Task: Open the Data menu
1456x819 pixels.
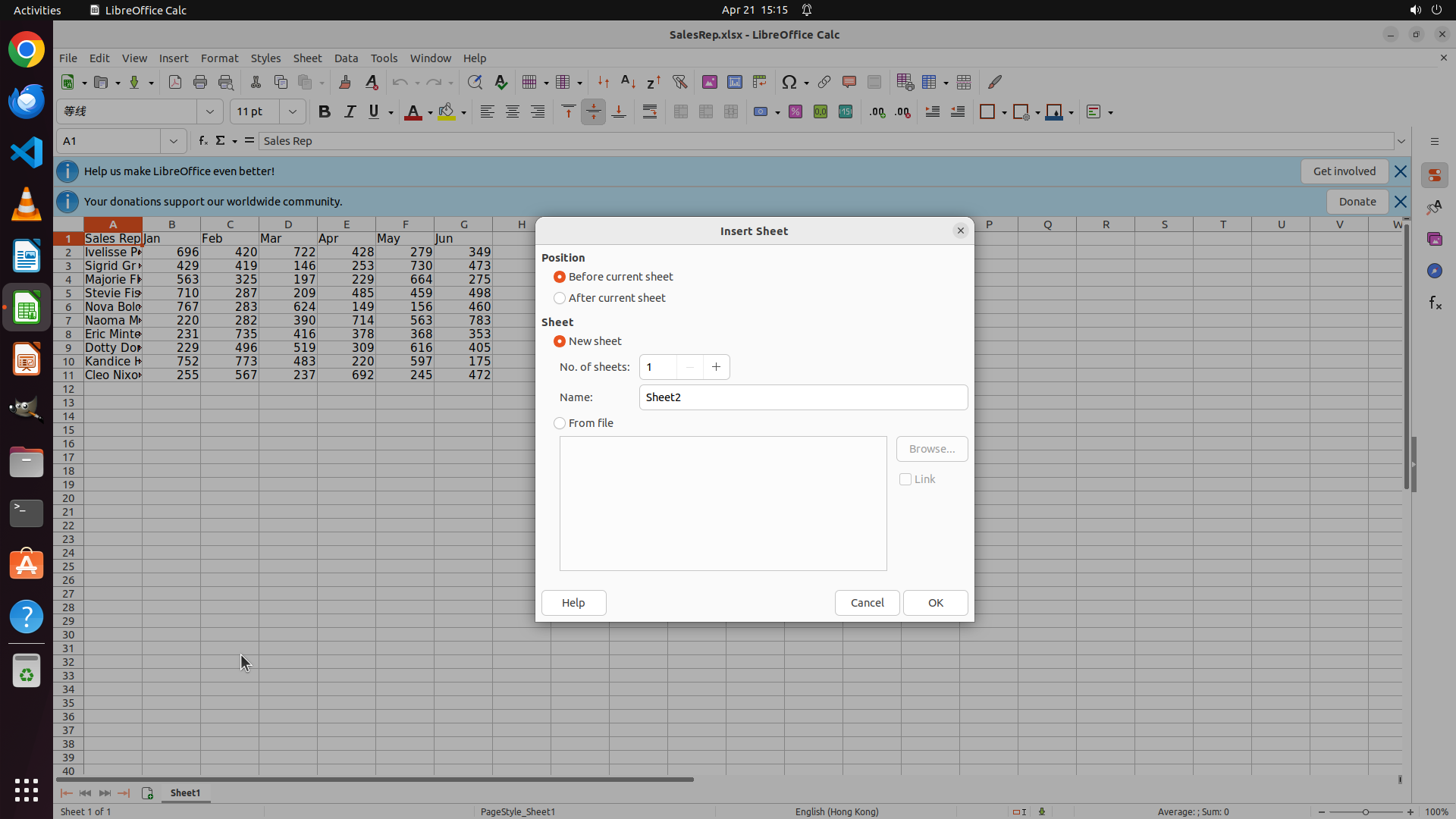Action: pos(346,58)
